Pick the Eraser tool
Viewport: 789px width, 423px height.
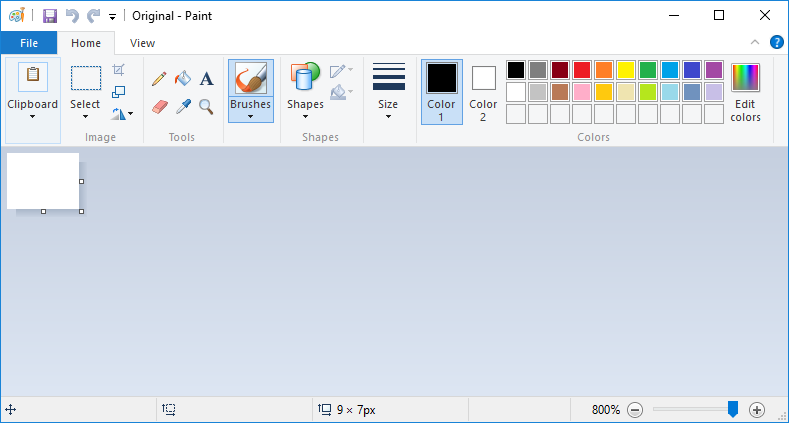[x=160, y=107]
